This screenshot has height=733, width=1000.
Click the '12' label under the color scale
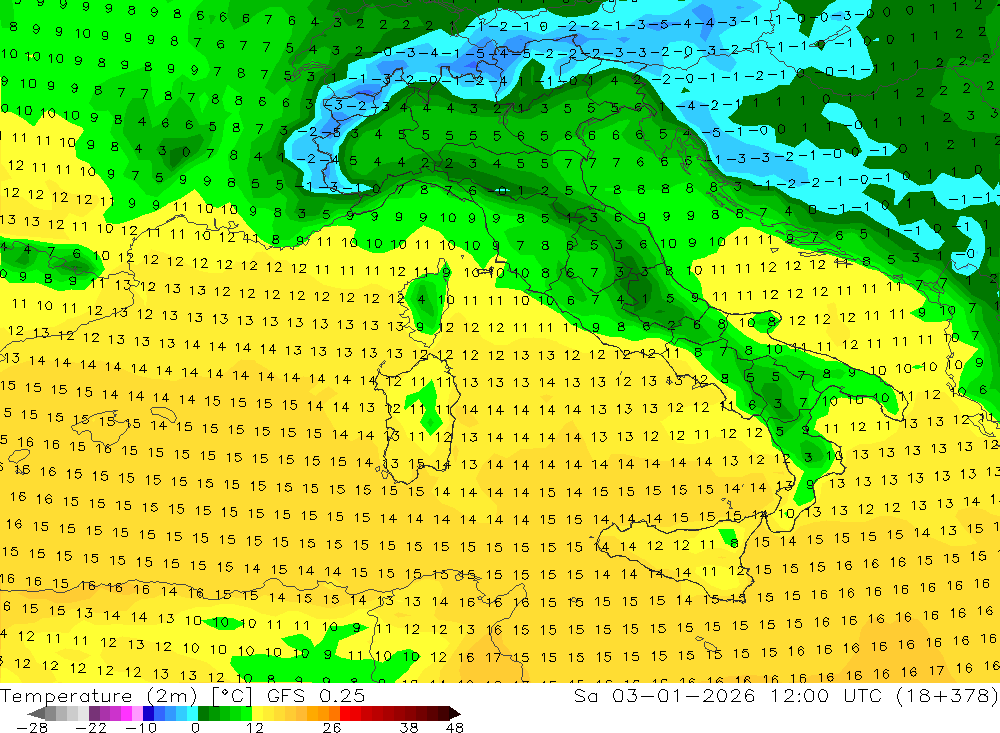pos(255,728)
